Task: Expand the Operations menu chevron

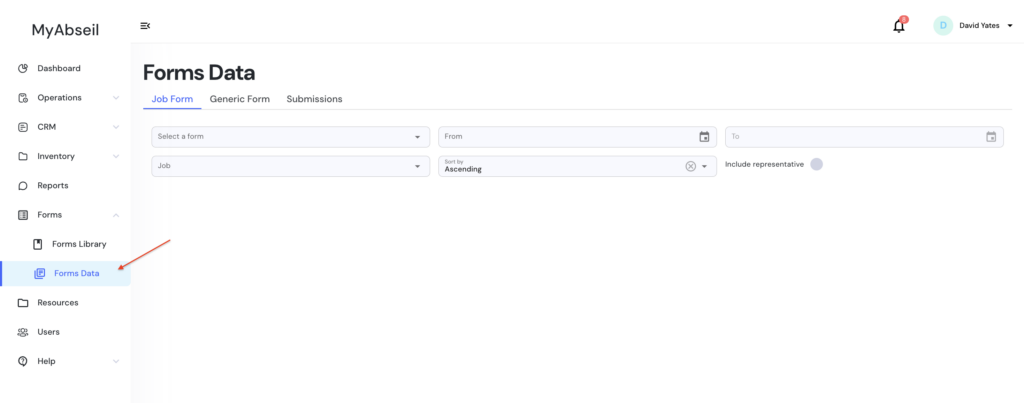Action: [x=116, y=98]
